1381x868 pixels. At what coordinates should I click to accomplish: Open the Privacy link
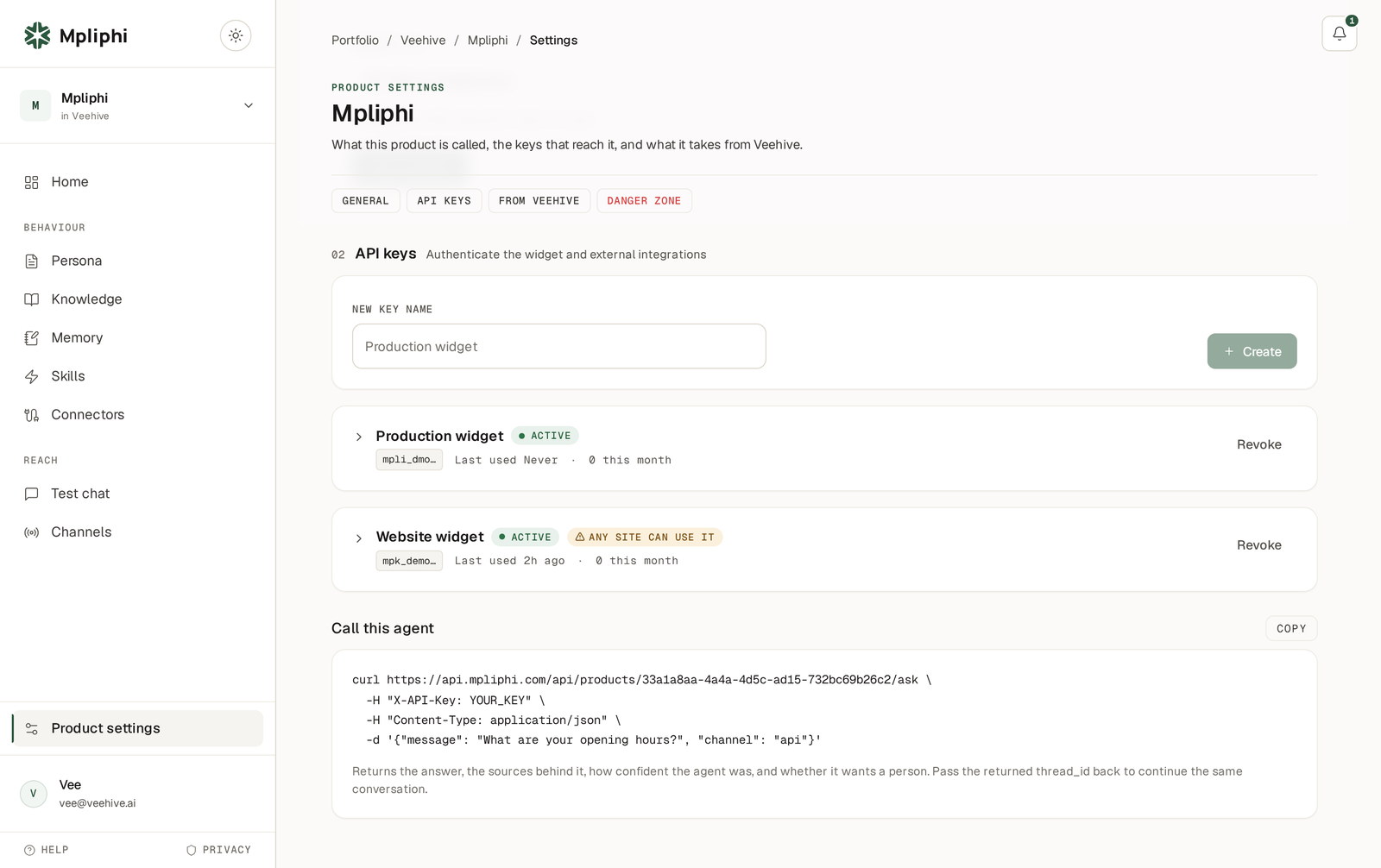pos(218,850)
